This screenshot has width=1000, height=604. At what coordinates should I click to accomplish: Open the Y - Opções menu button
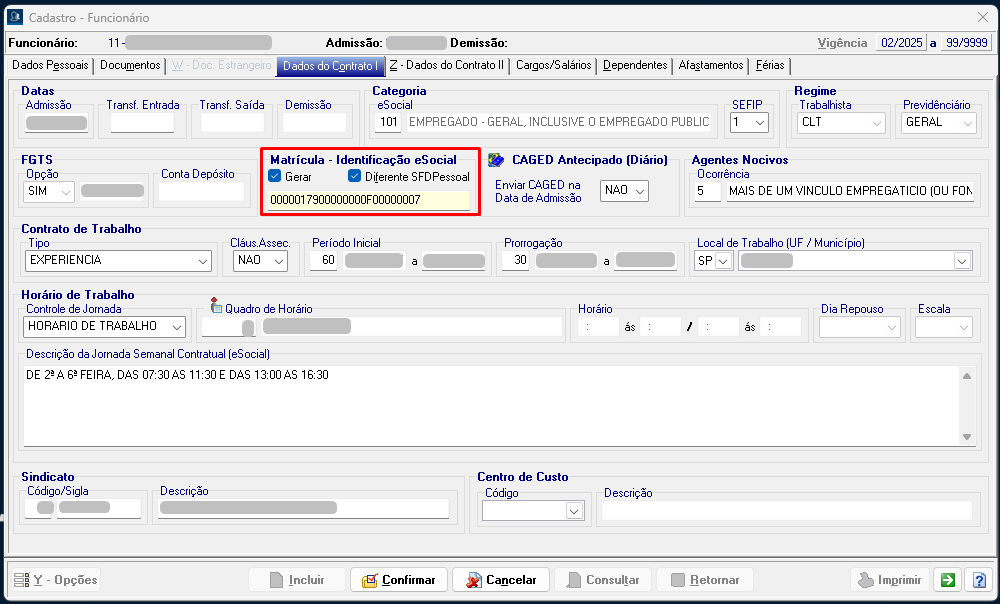click(x=56, y=580)
